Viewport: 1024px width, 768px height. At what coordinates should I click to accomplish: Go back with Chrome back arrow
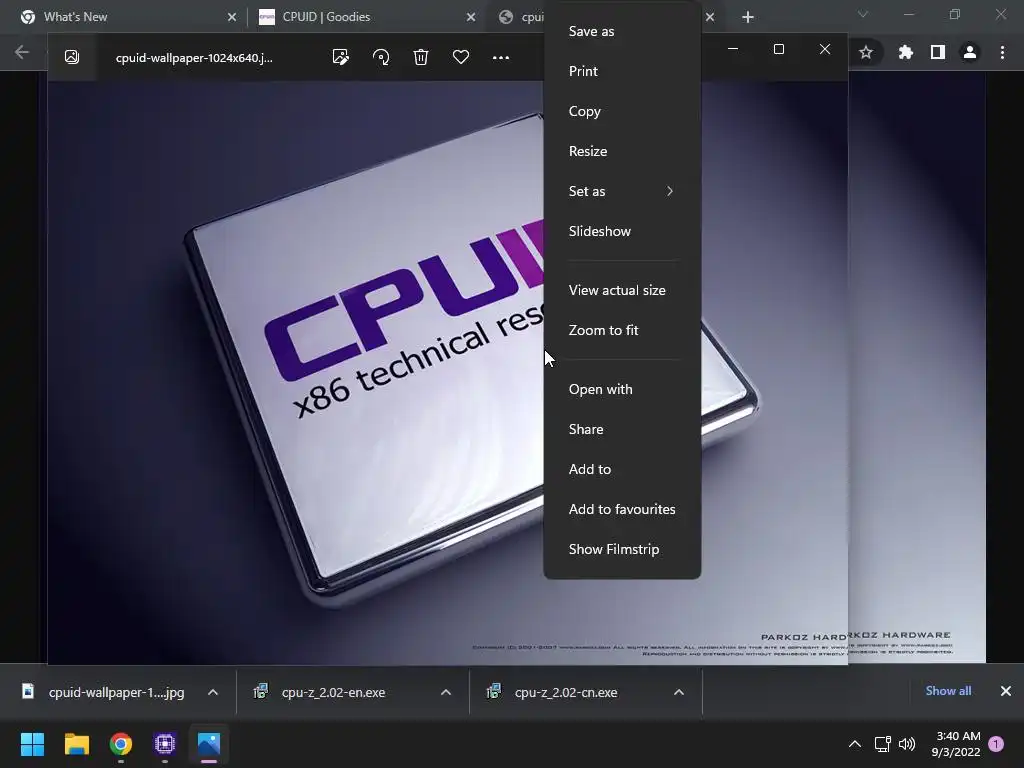tap(22, 52)
